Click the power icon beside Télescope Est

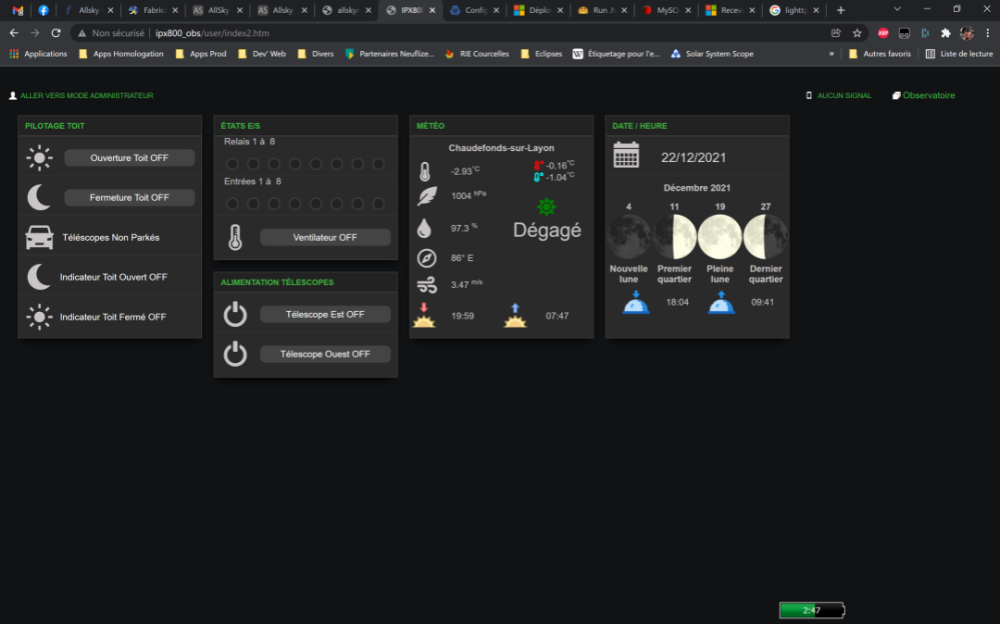(x=235, y=314)
